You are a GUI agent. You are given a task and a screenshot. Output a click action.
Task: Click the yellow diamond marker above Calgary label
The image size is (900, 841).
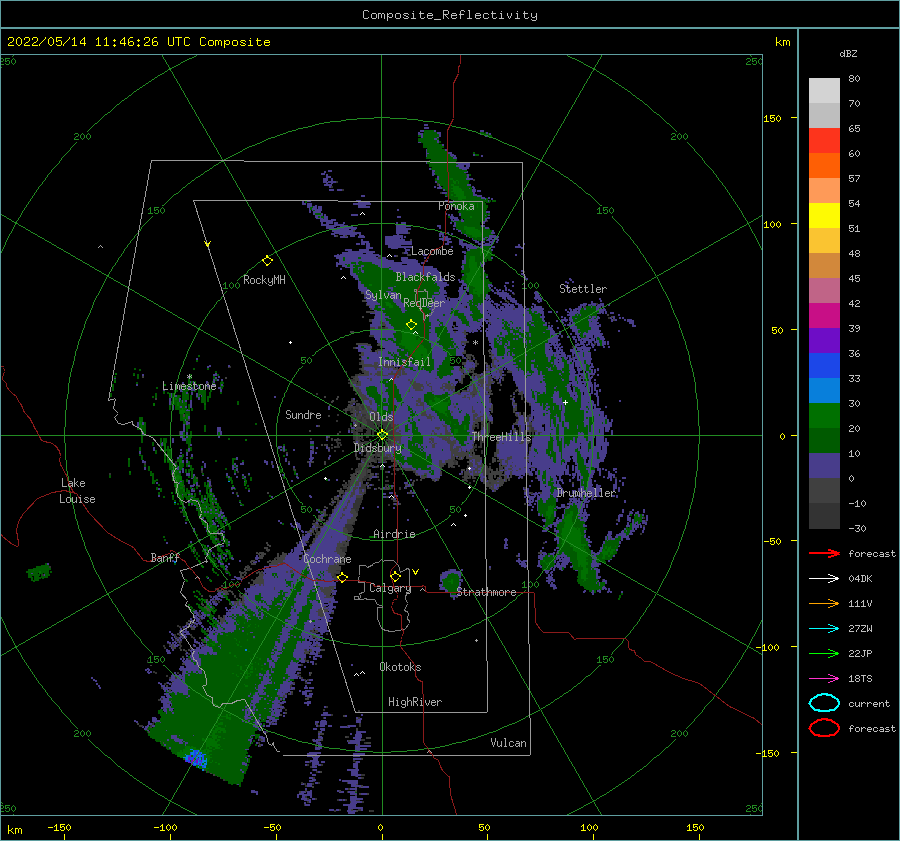(395, 576)
